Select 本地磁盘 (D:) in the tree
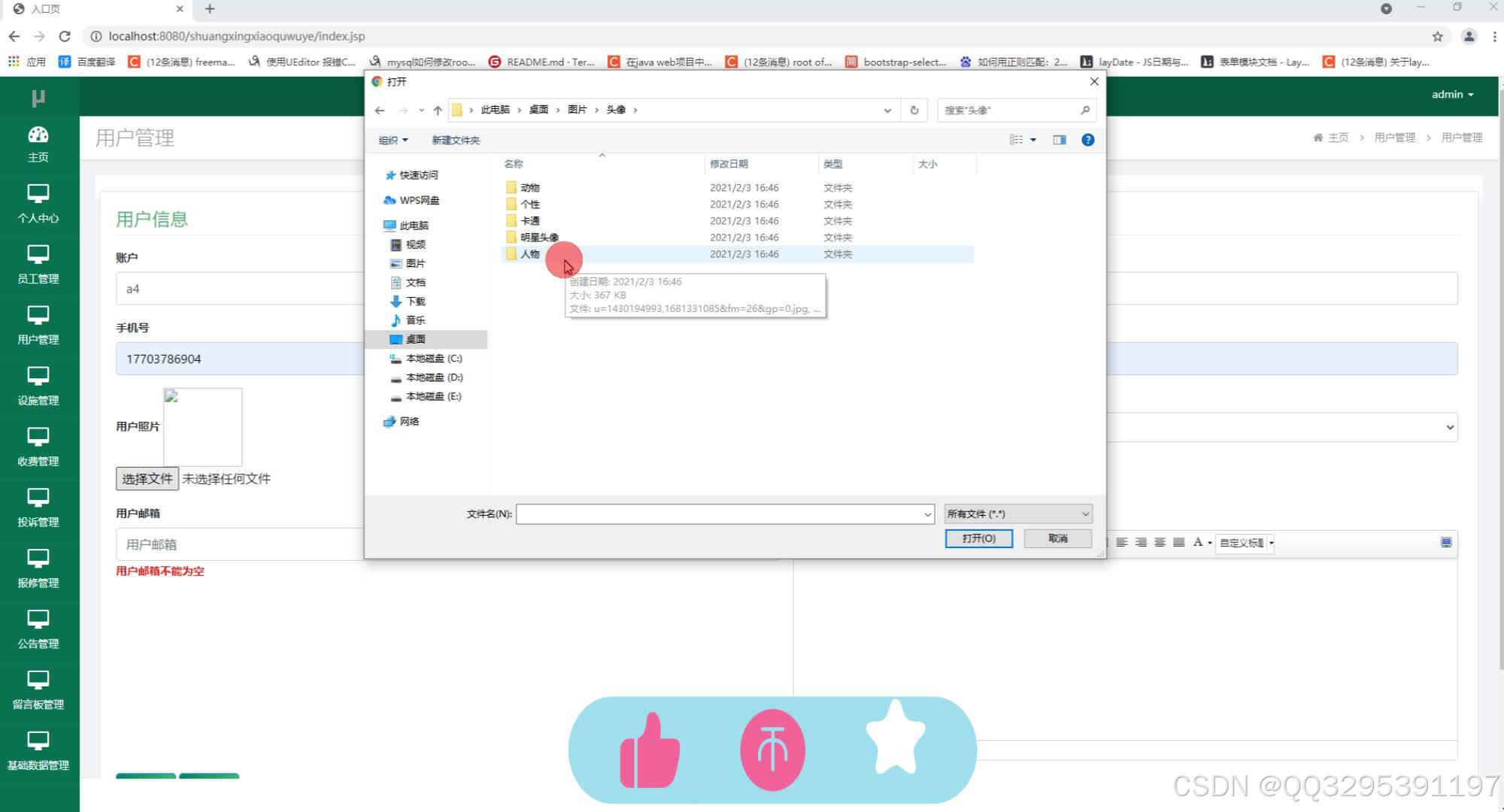Image resolution: width=1504 pixels, height=812 pixels. coord(426,377)
